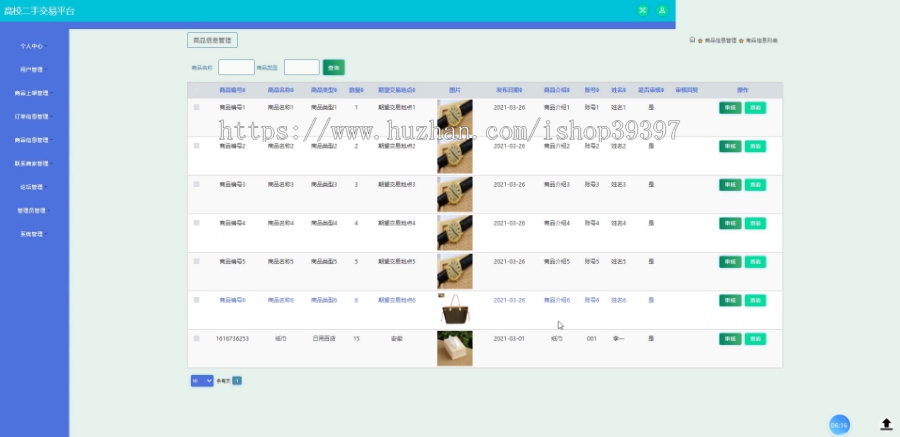Click 查看 button for the 纸巾 row

755,339
